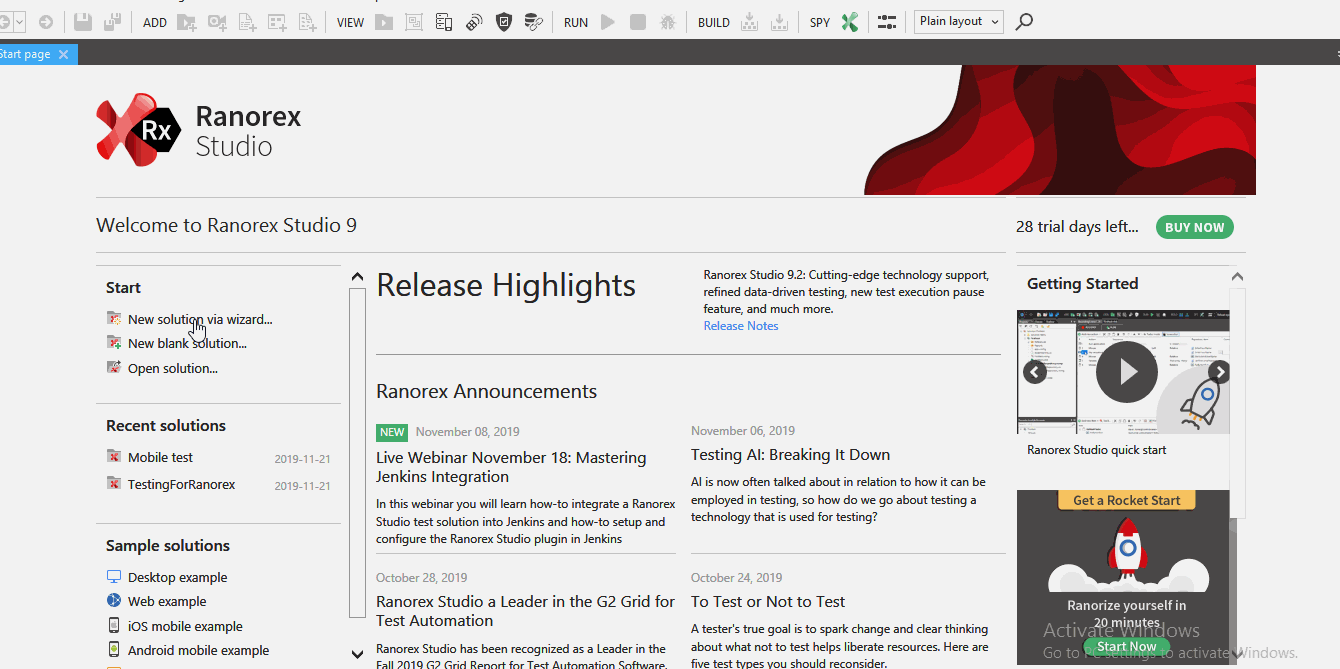1340x669 pixels.
Task: Click the document list icon in VIEW group
Action: point(444,22)
